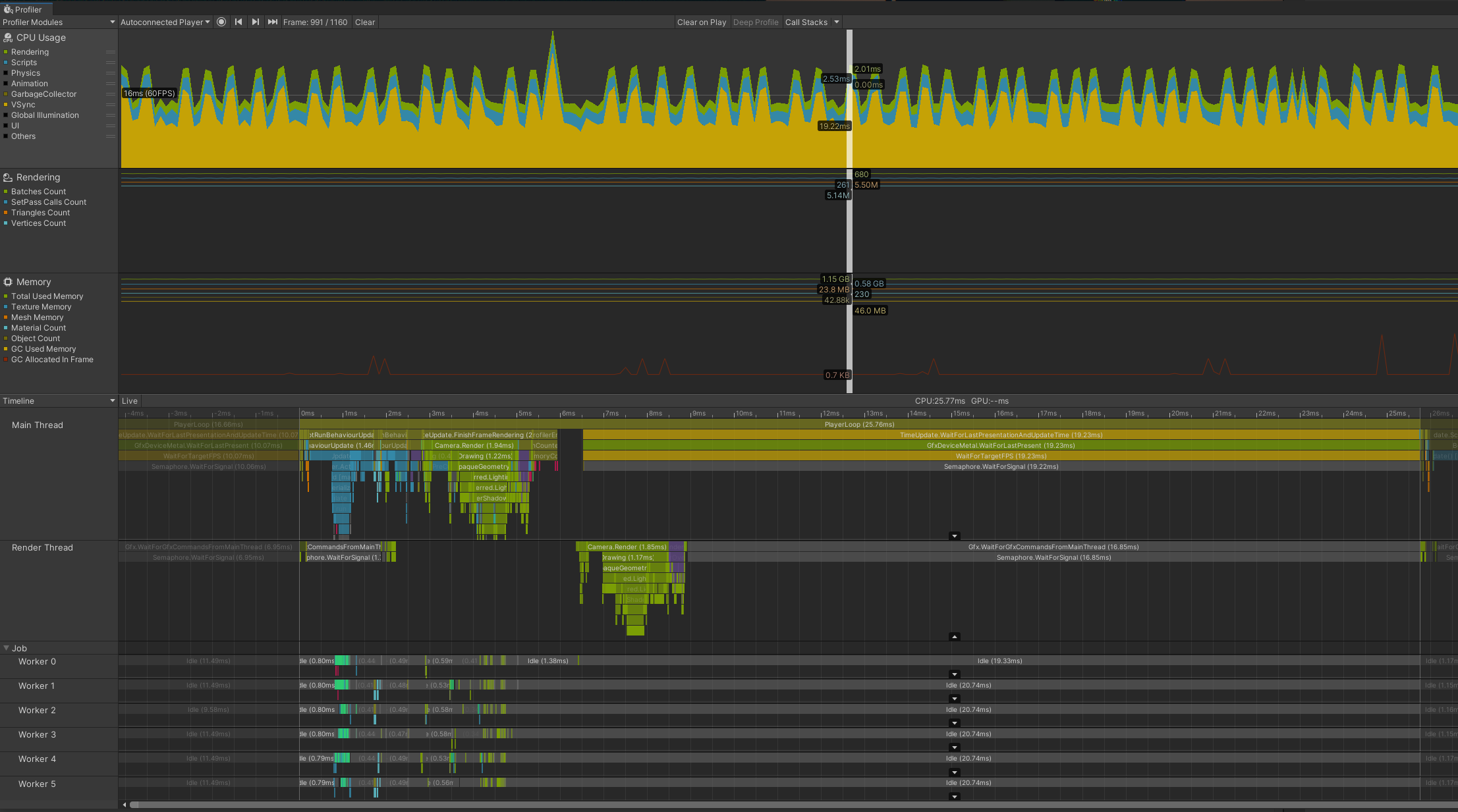The height and width of the screenshot is (812, 1458).
Task: Click the Render Thread label
Action: [x=42, y=547]
